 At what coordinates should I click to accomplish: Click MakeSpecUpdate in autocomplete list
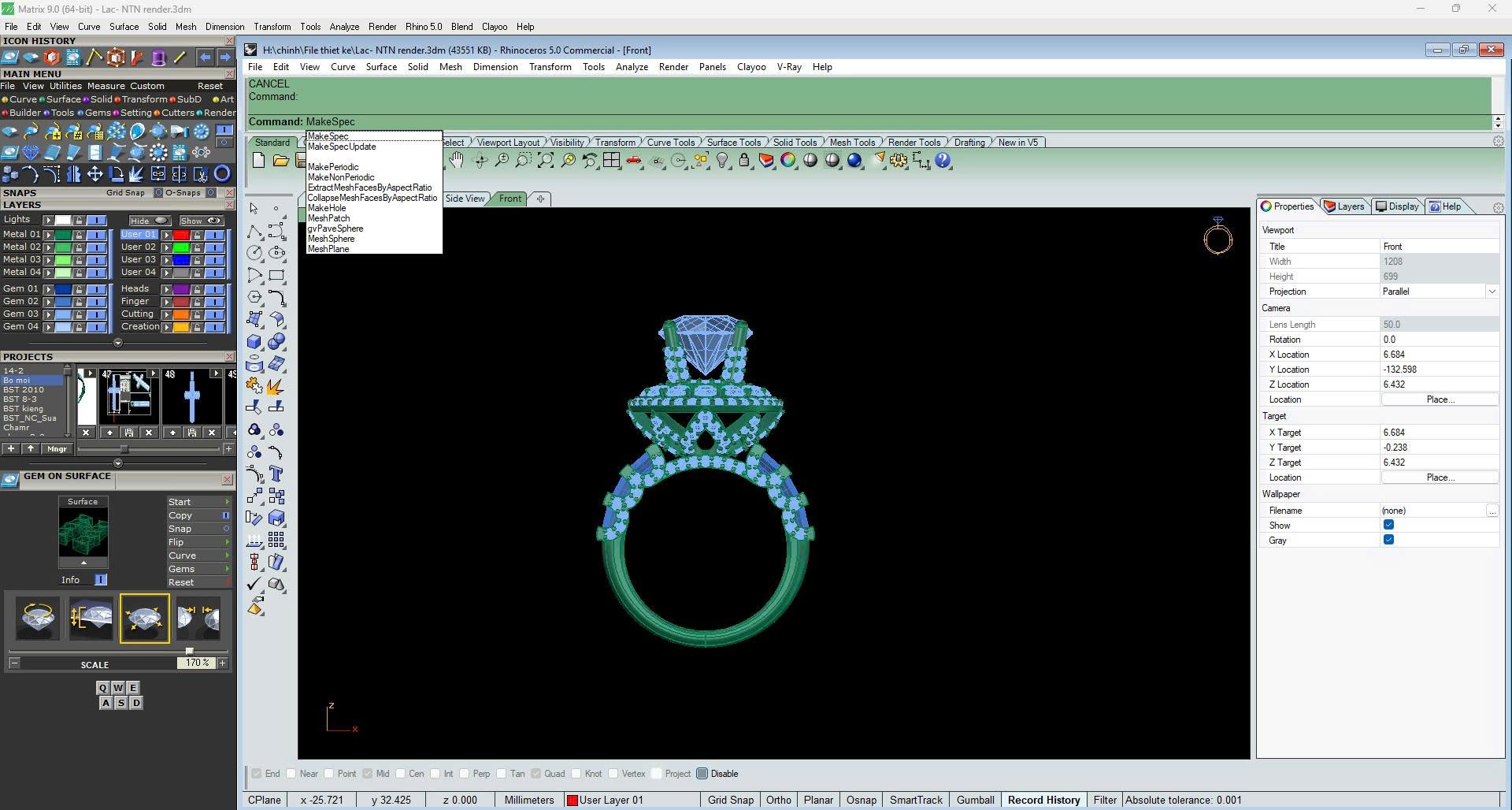(x=342, y=147)
